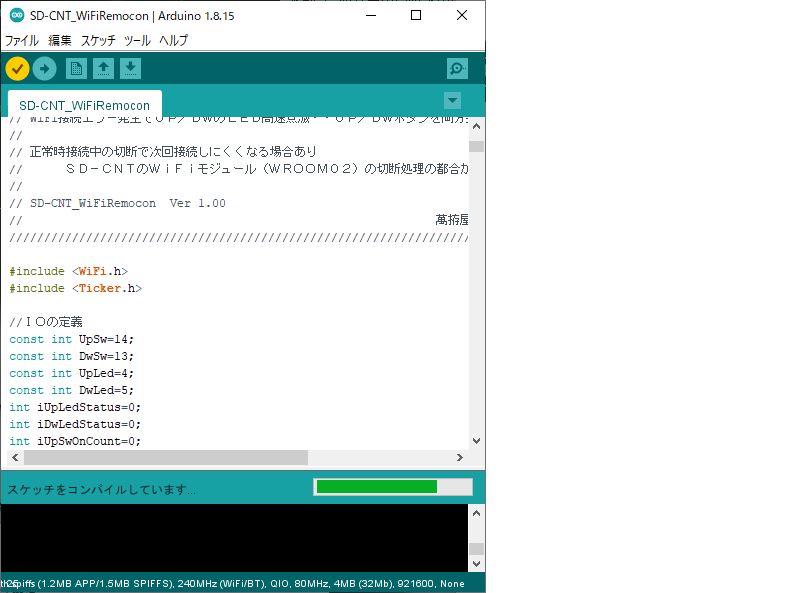The height and width of the screenshot is (593, 786).
Task: Open the スケッチ menu
Action: (x=98, y=41)
